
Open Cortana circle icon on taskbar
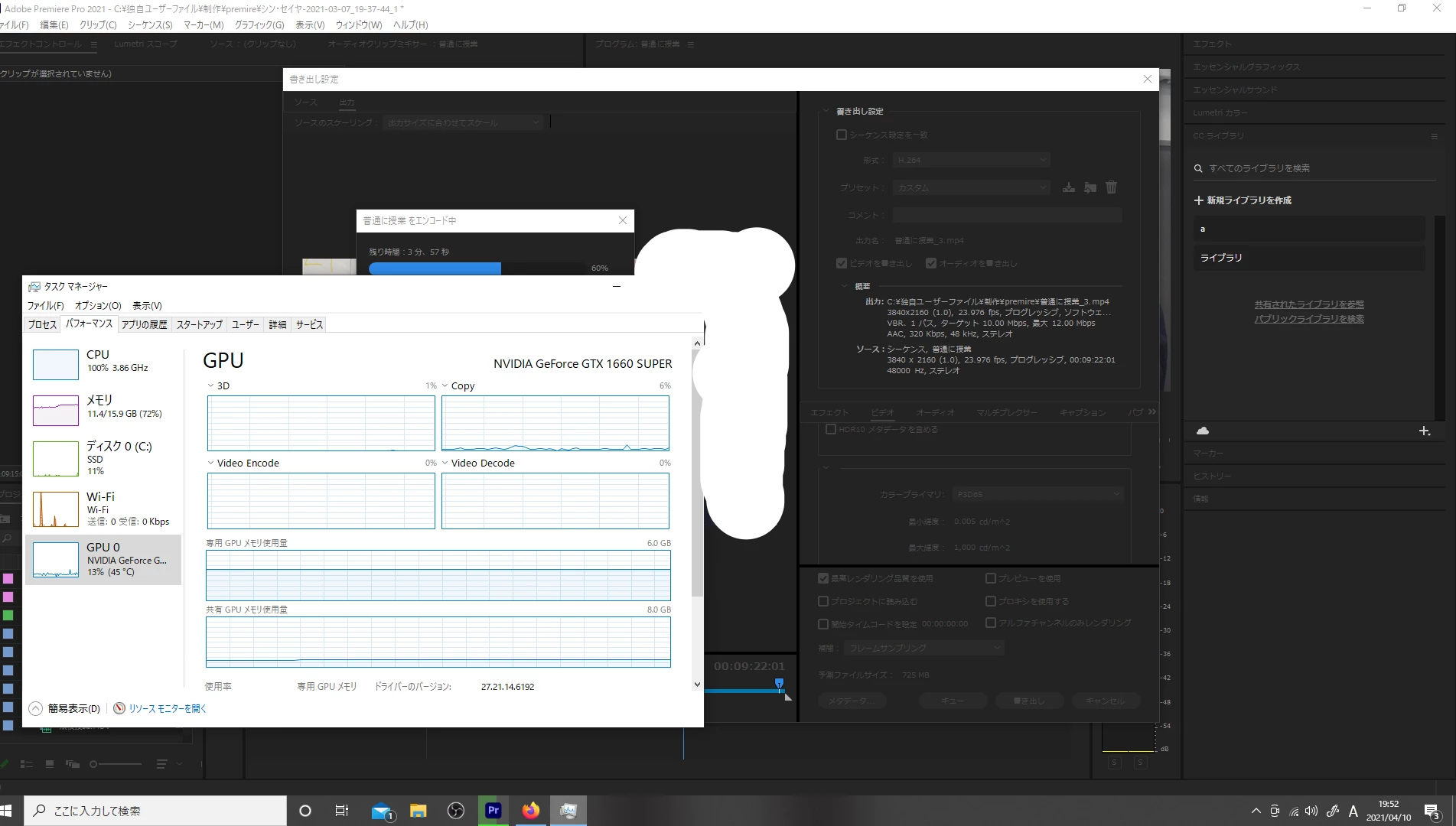click(x=305, y=811)
